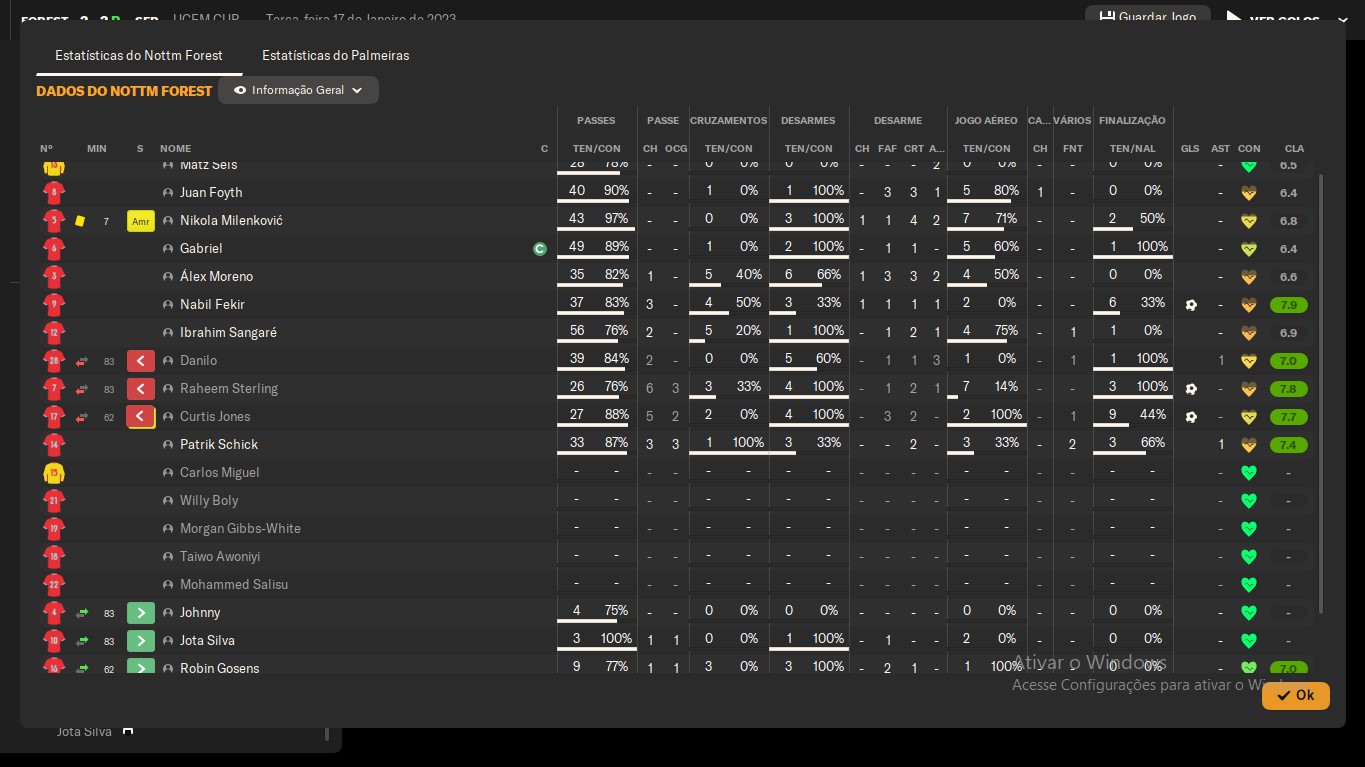Sort by the NOME column header
1365x767 pixels.
[x=175, y=149]
